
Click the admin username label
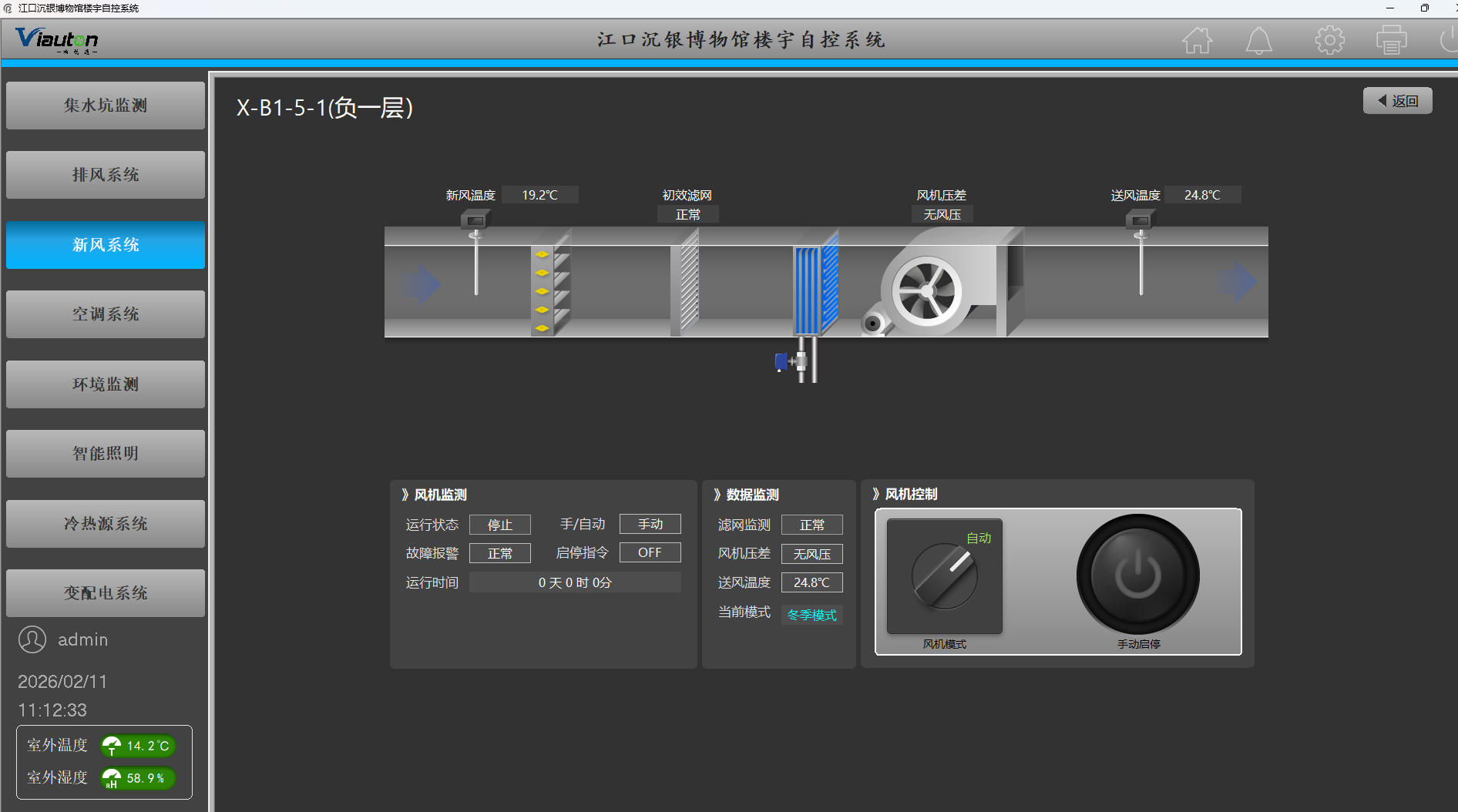coord(83,639)
